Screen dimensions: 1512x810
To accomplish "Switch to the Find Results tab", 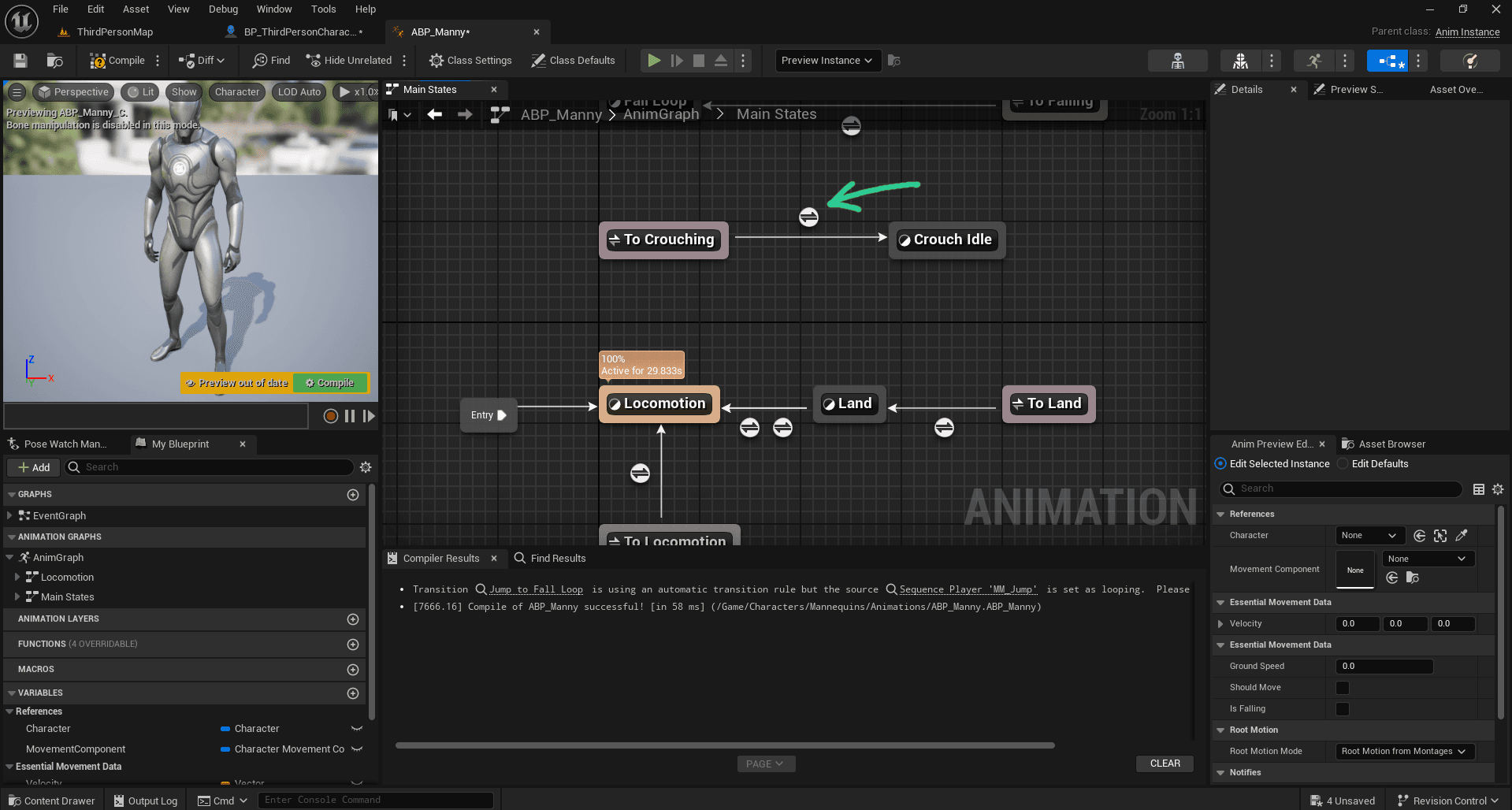I will (x=550, y=559).
